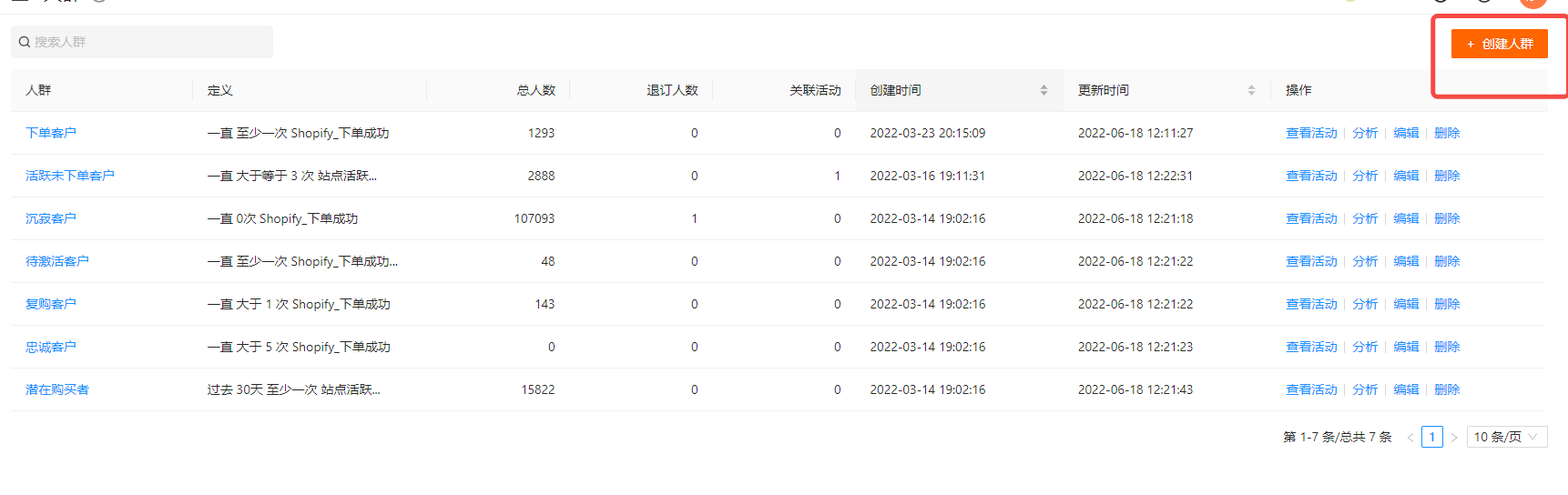Click the definition 过去 30天 至少一次 站点活跃...
This screenshot has width=1568, height=495.
coord(293,389)
